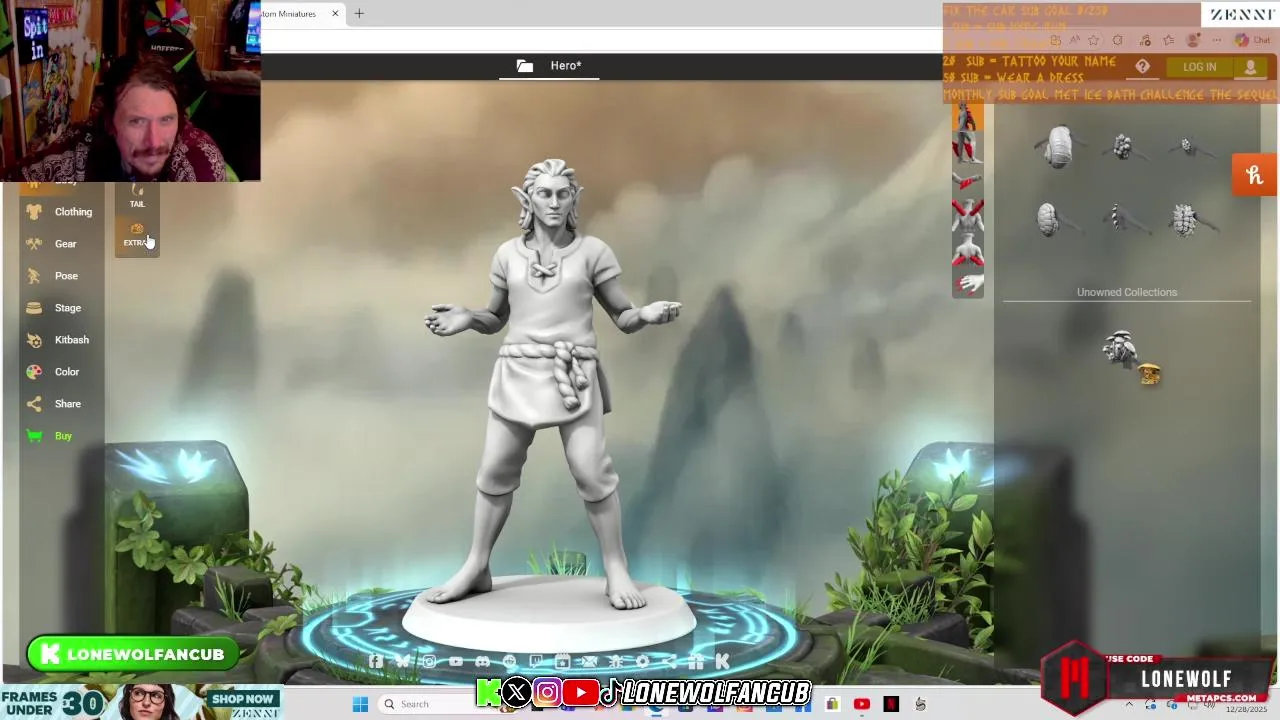Open the orange Honey extension button
Viewport: 1280px width, 720px height.
point(1254,175)
